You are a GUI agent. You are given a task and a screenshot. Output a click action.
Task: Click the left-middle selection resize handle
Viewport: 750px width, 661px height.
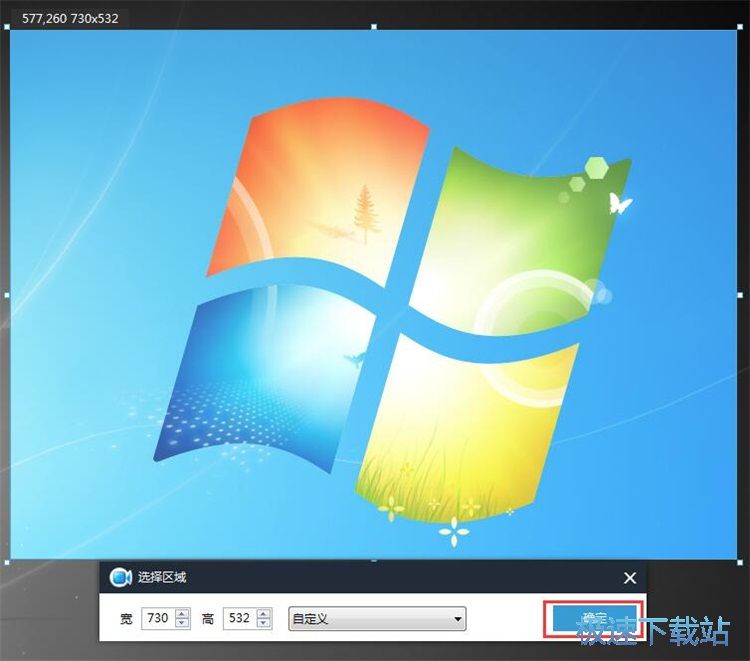(x=7, y=295)
